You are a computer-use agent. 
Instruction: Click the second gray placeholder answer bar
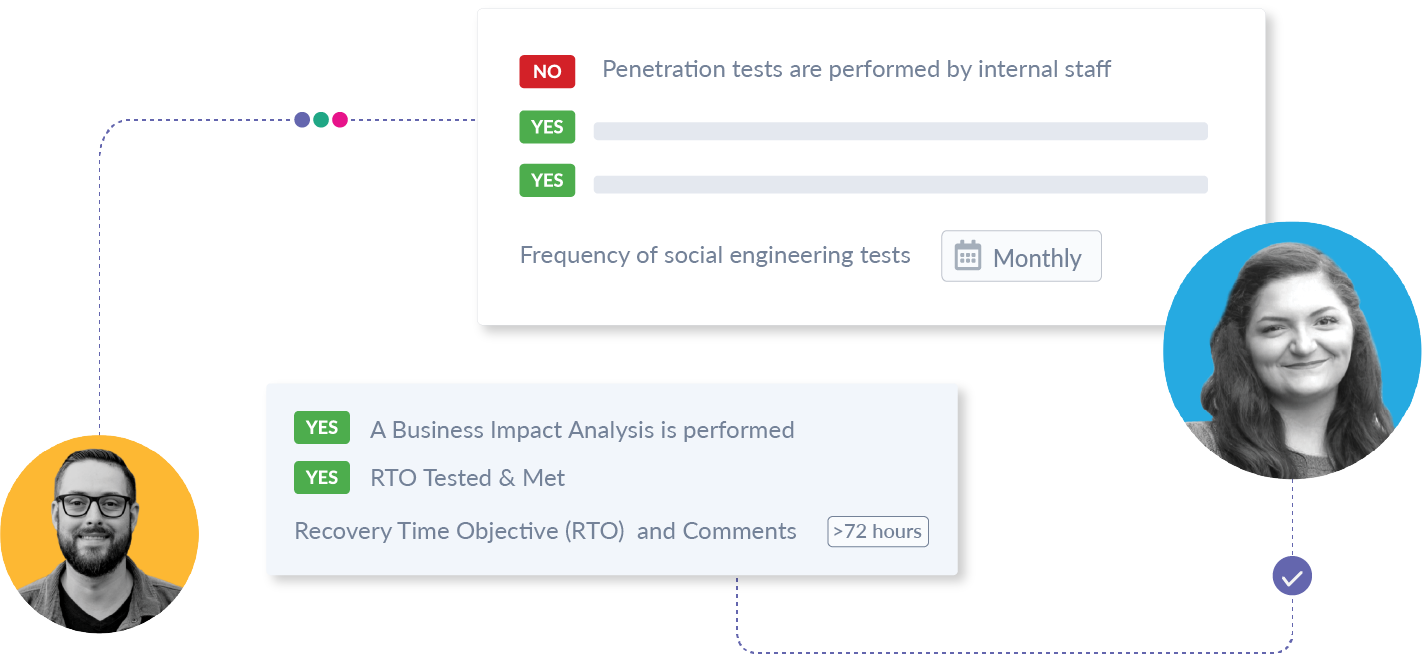[900, 184]
